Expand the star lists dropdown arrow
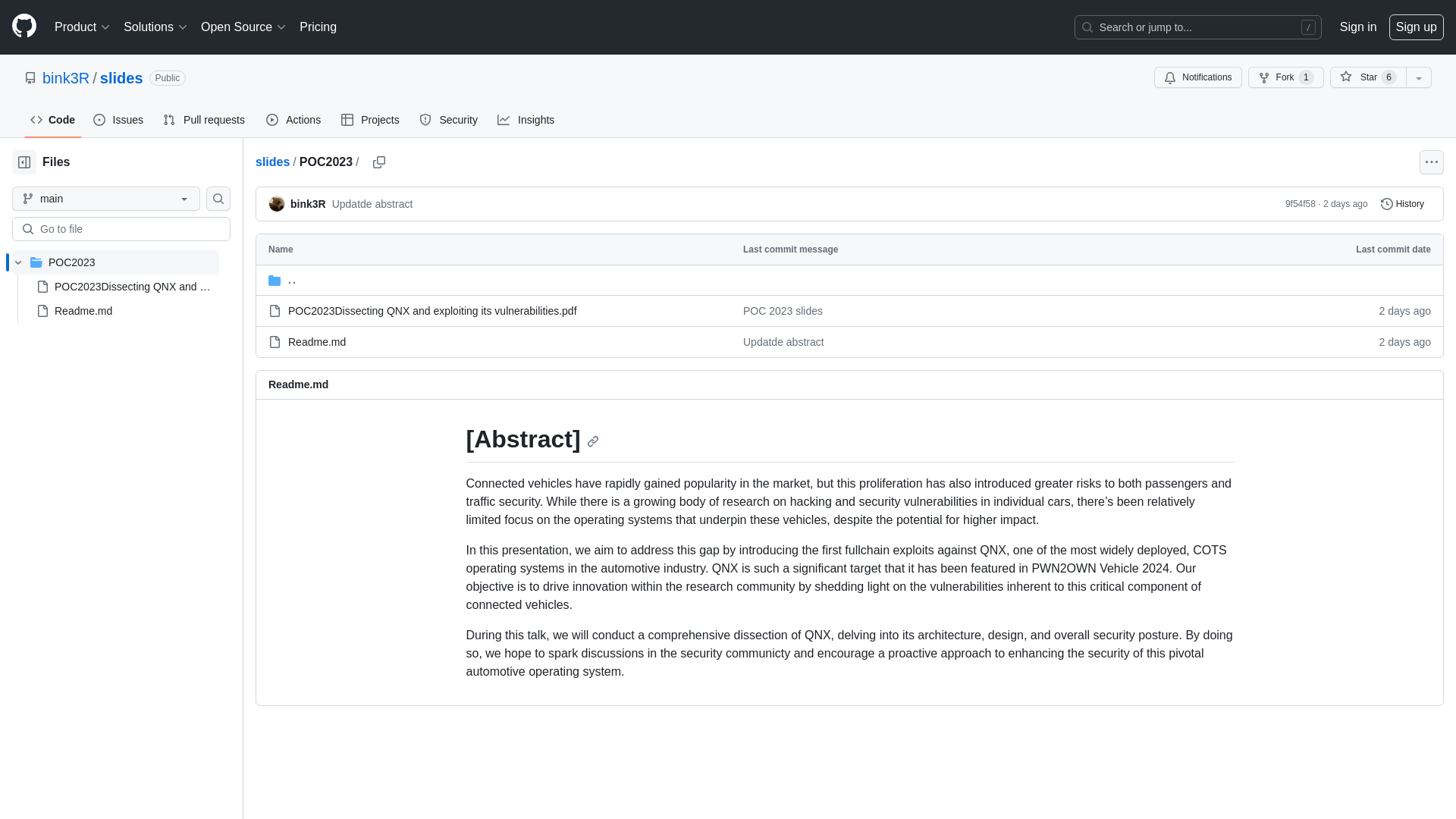Image resolution: width=1456 pixels, height=819 pixels. point(1419,77)
